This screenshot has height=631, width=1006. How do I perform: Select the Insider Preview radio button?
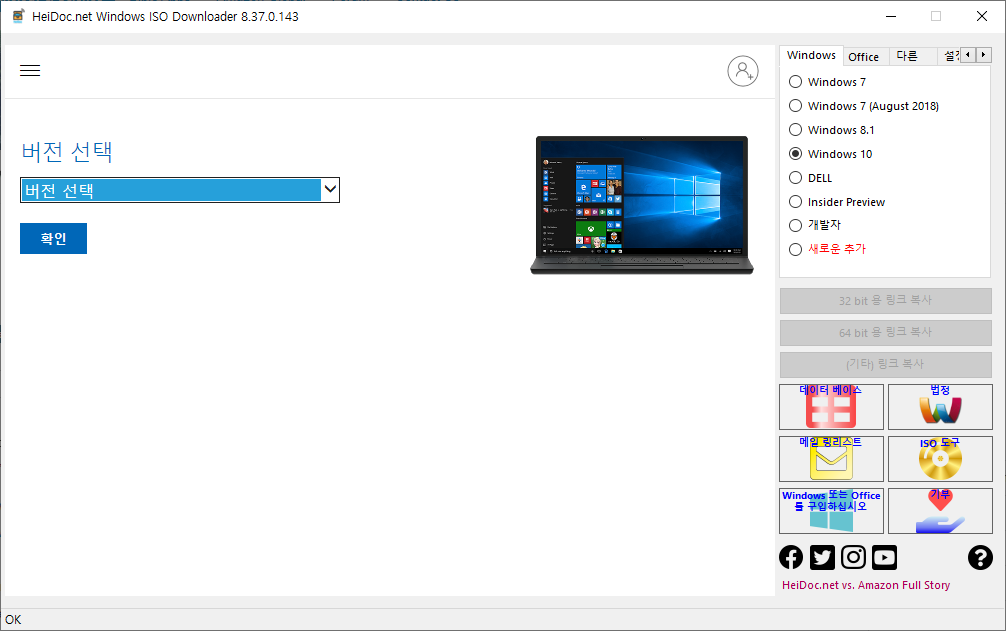(x=796, y=202)
